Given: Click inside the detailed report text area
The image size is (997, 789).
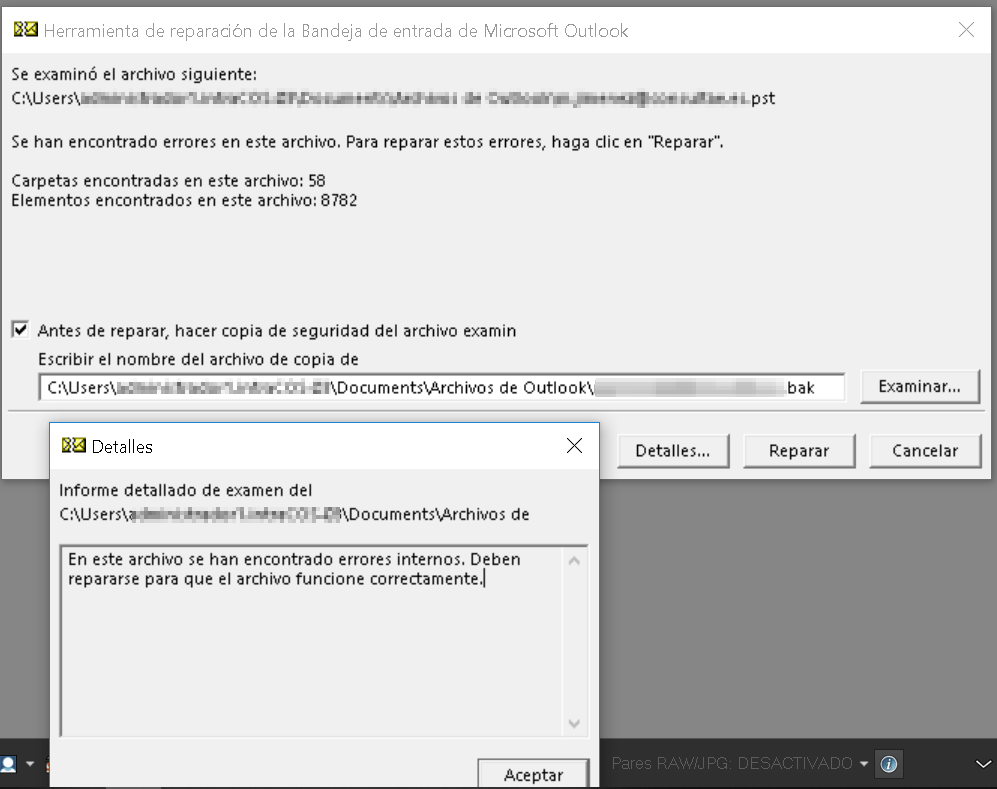Looking at the screenshot, I should pos(312,641).
